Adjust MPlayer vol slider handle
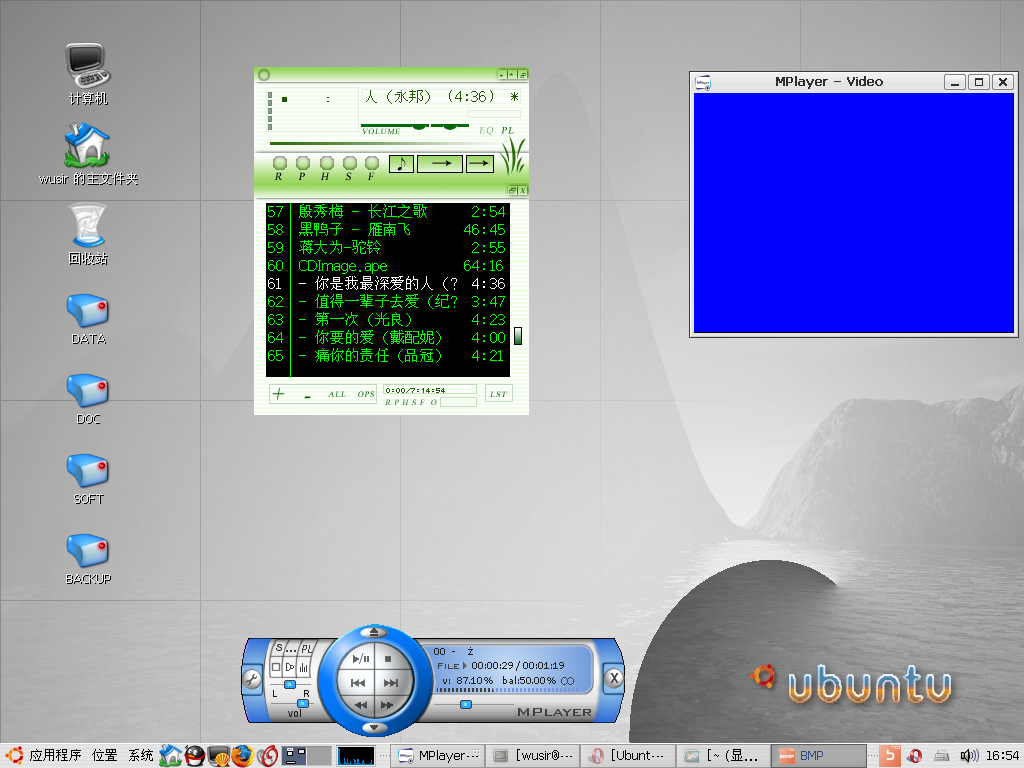The image size is (1024, 768). click(x=303, y=703)
